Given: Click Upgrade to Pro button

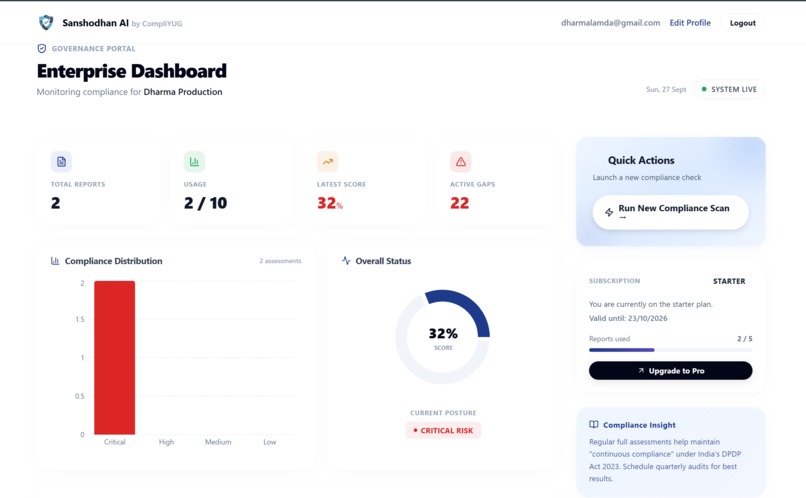Looking at the screenshot, I should click(x=670, y=371).
